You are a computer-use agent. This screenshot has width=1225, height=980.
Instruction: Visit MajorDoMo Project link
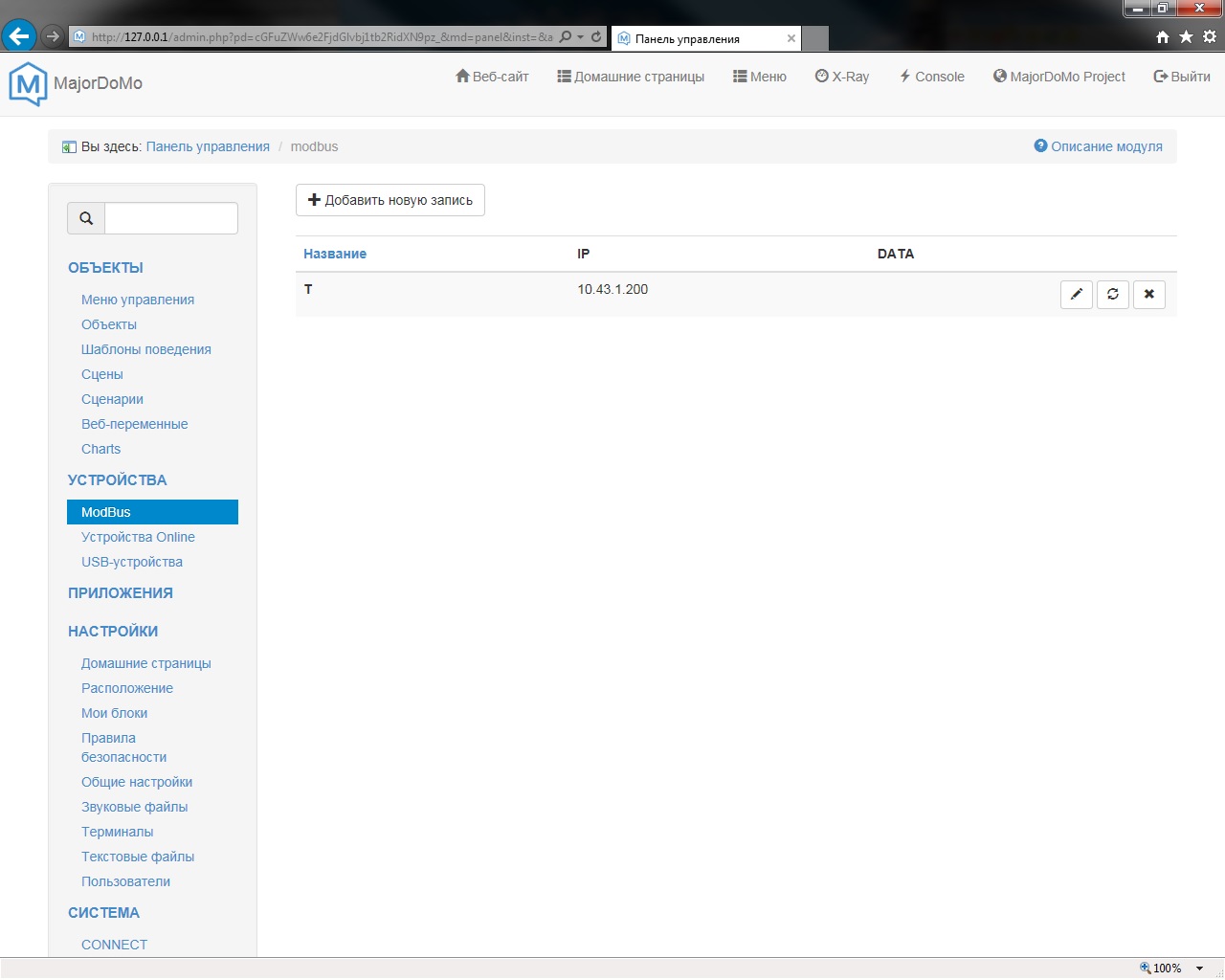pyautogui.click(x=1059, y=77)
